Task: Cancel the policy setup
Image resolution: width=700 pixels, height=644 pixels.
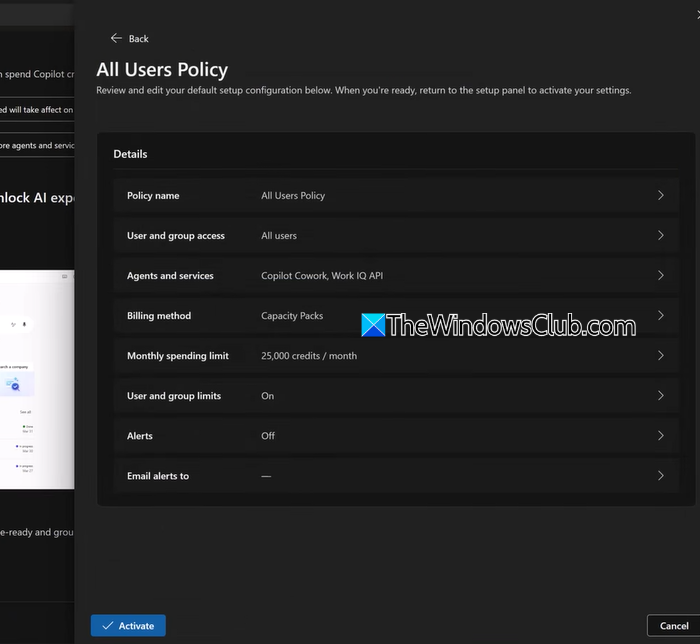Action: (674, 625)
